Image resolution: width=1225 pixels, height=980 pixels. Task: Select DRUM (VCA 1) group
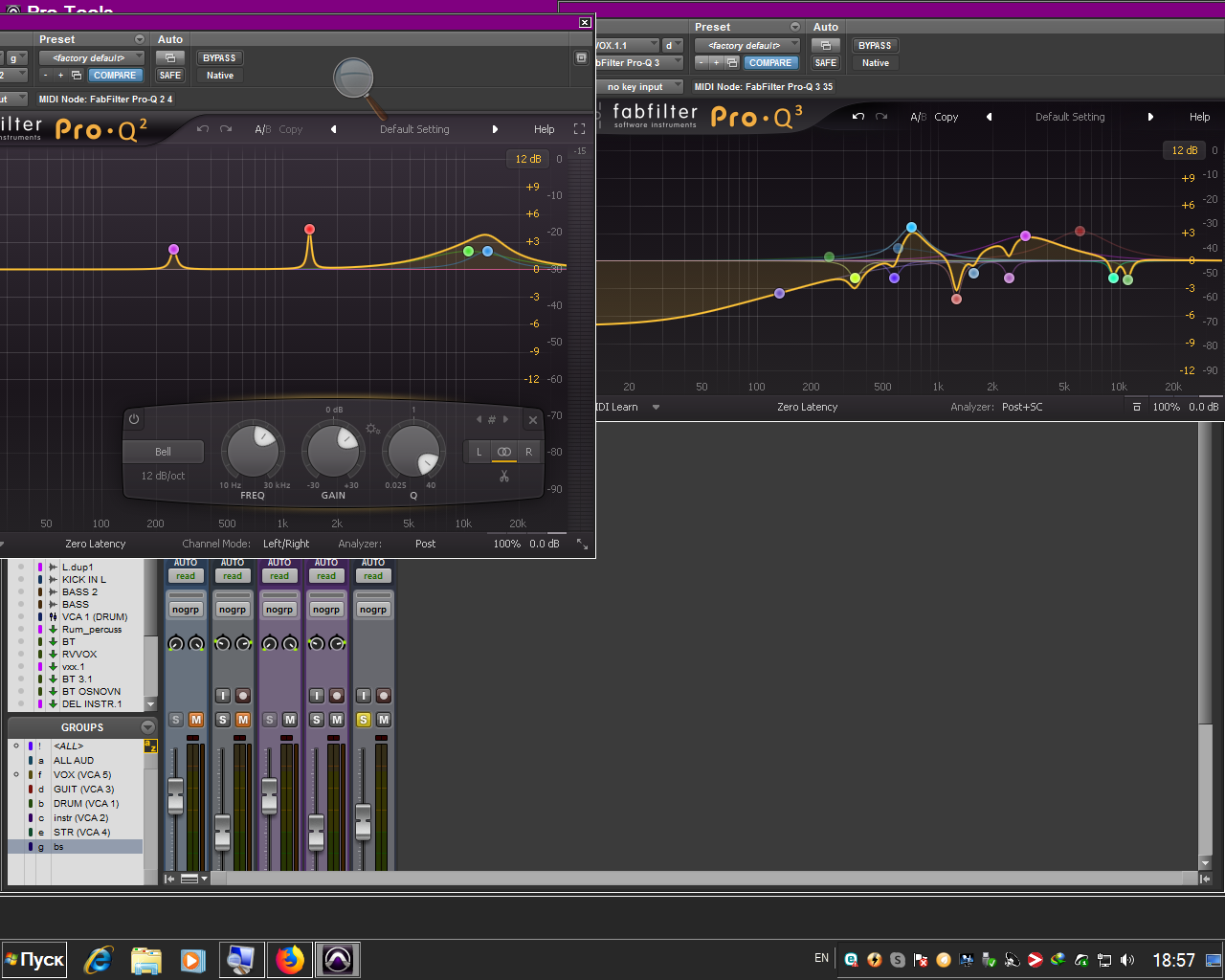click(x=86, y=804)
